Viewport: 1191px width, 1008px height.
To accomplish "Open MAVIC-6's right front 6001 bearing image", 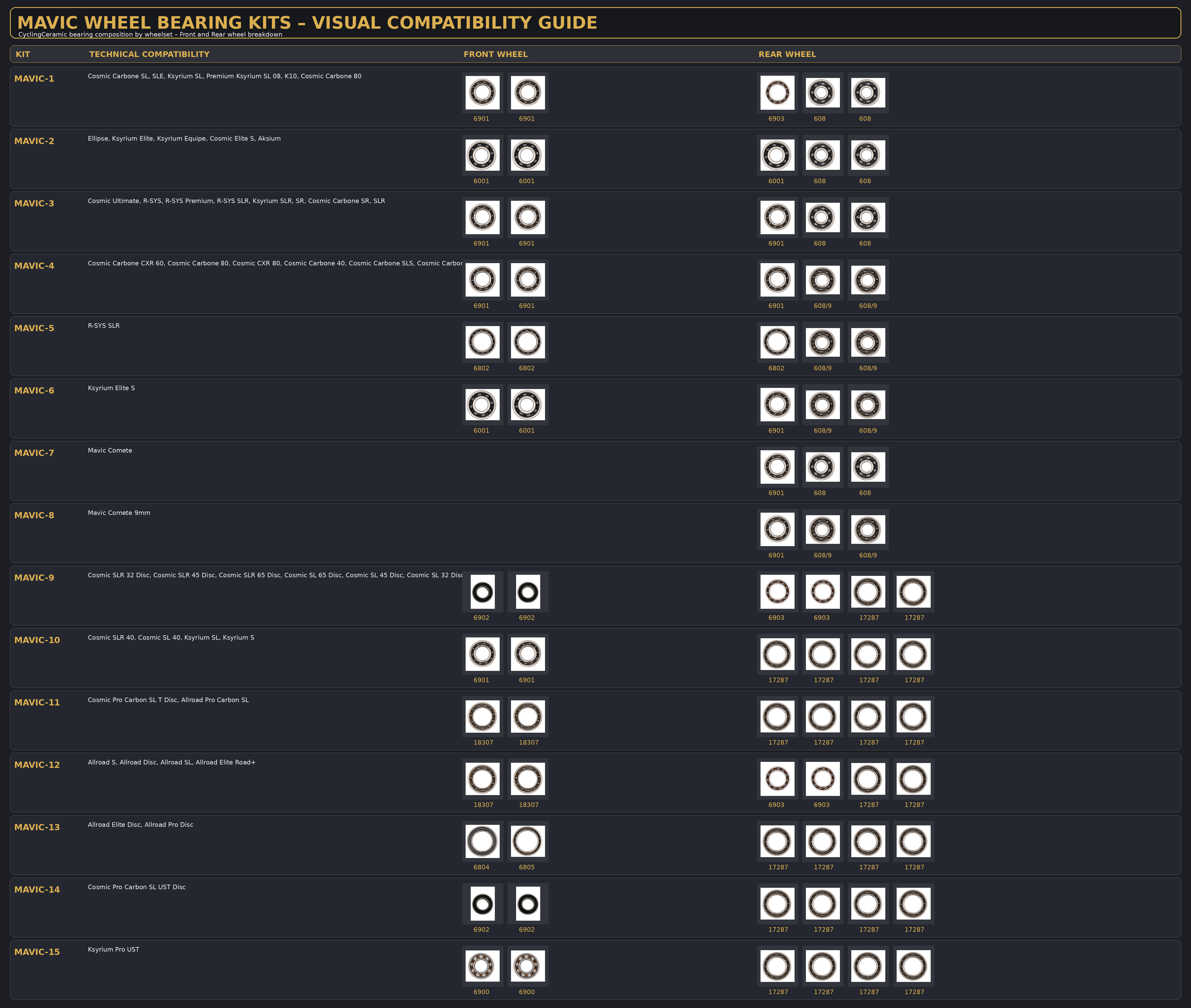I will [527, 405].
